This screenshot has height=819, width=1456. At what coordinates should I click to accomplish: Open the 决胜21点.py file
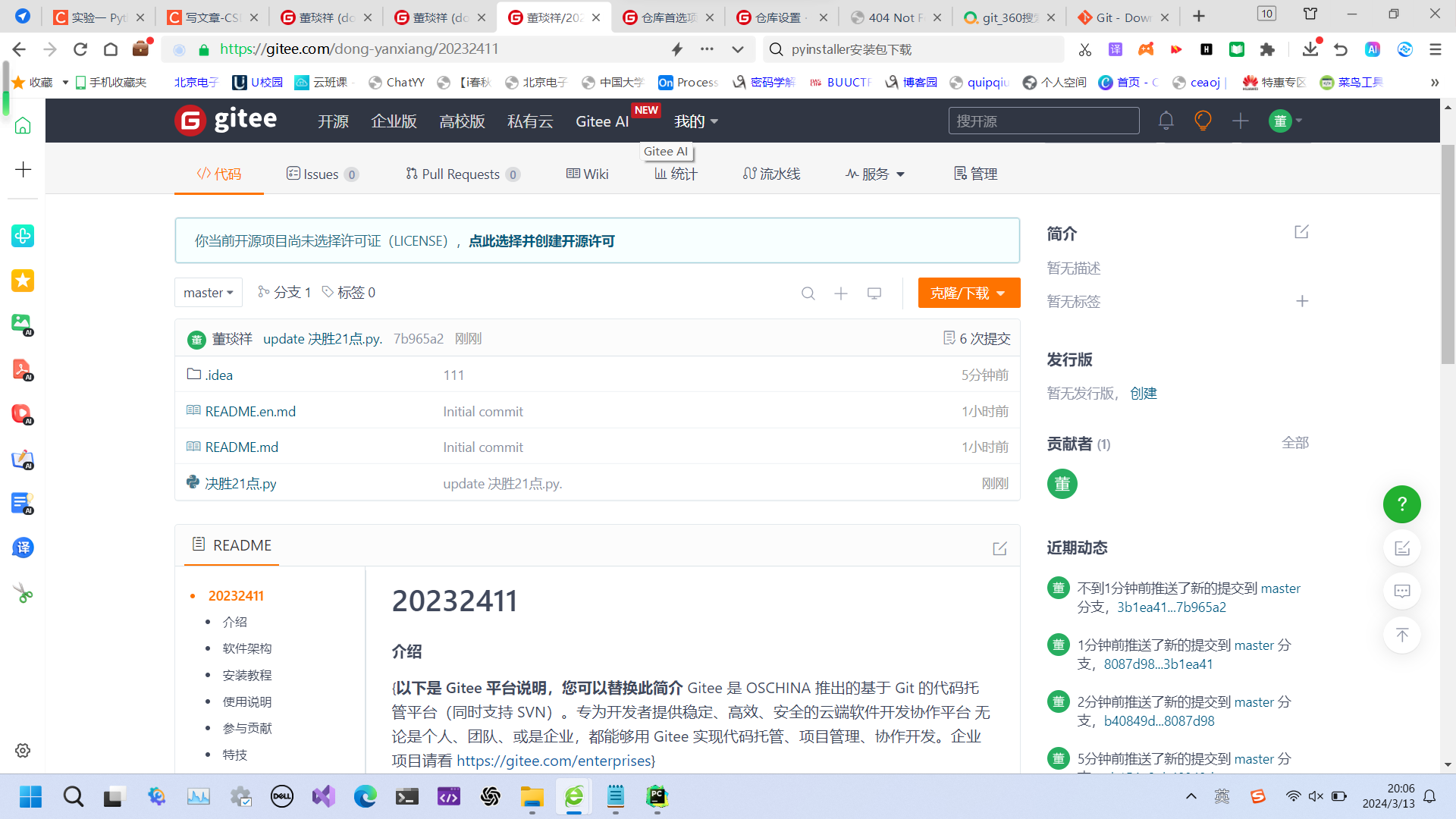pyautogui.click(x=240, y=483)
